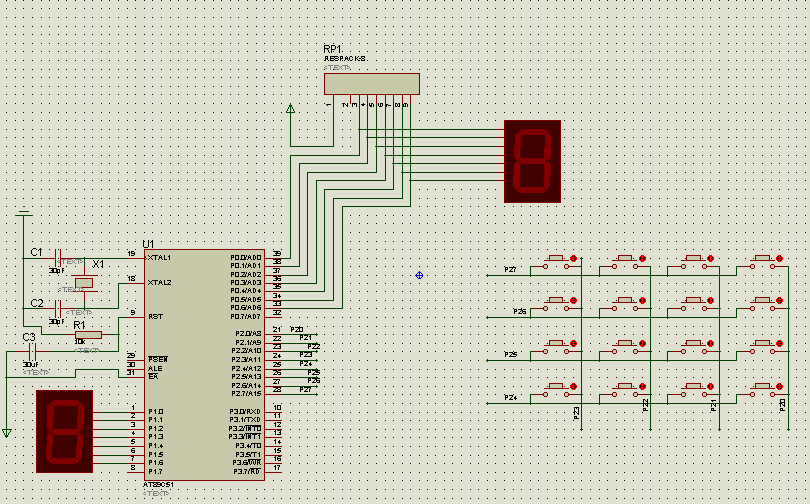Click the C1 capacitor reference label
Screen dimensions: 810x504
pos(36,252)
